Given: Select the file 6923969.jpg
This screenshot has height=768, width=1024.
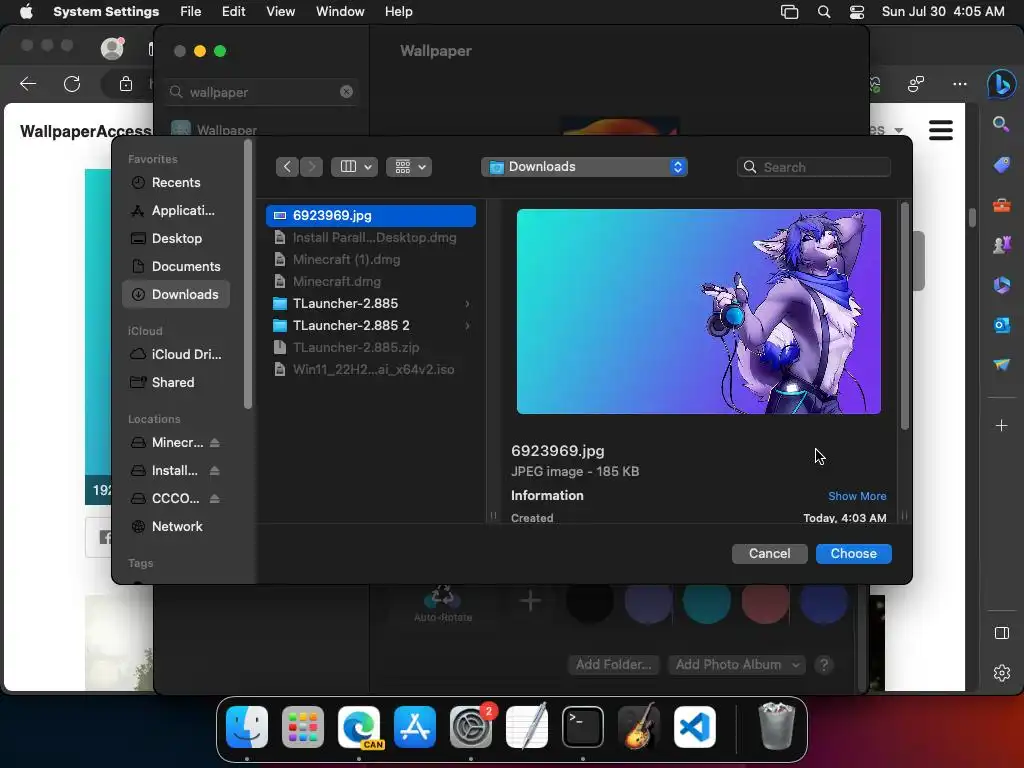Looking at the screenshot, I should click(x=371, y=216).
